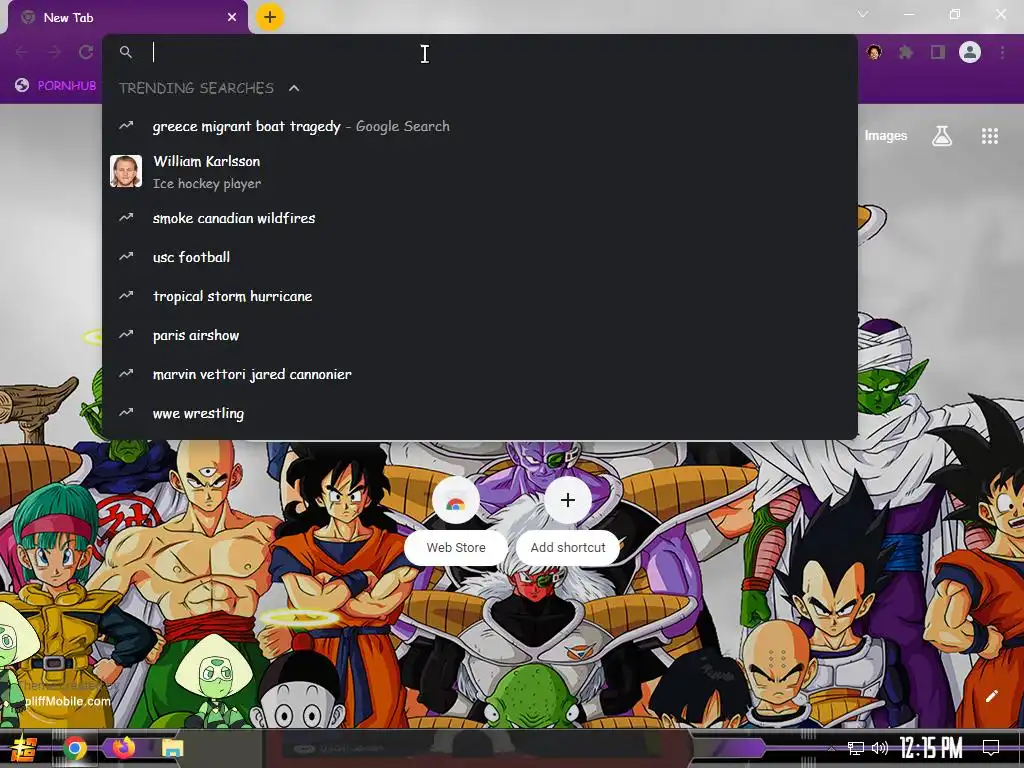This screenshot has width=1024, height=768.
Task: Select 'greece migrant boat tragedy' suggestion
Action: point(479,126)
